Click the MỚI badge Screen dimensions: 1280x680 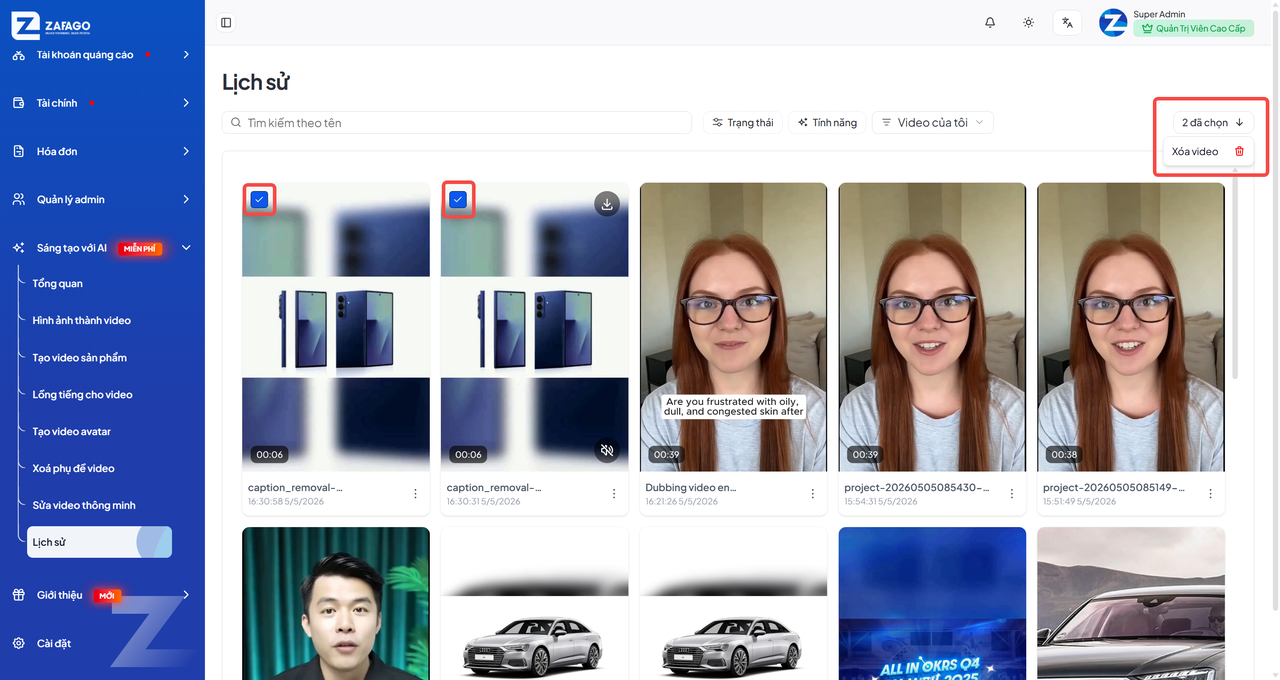coord(107,596)
